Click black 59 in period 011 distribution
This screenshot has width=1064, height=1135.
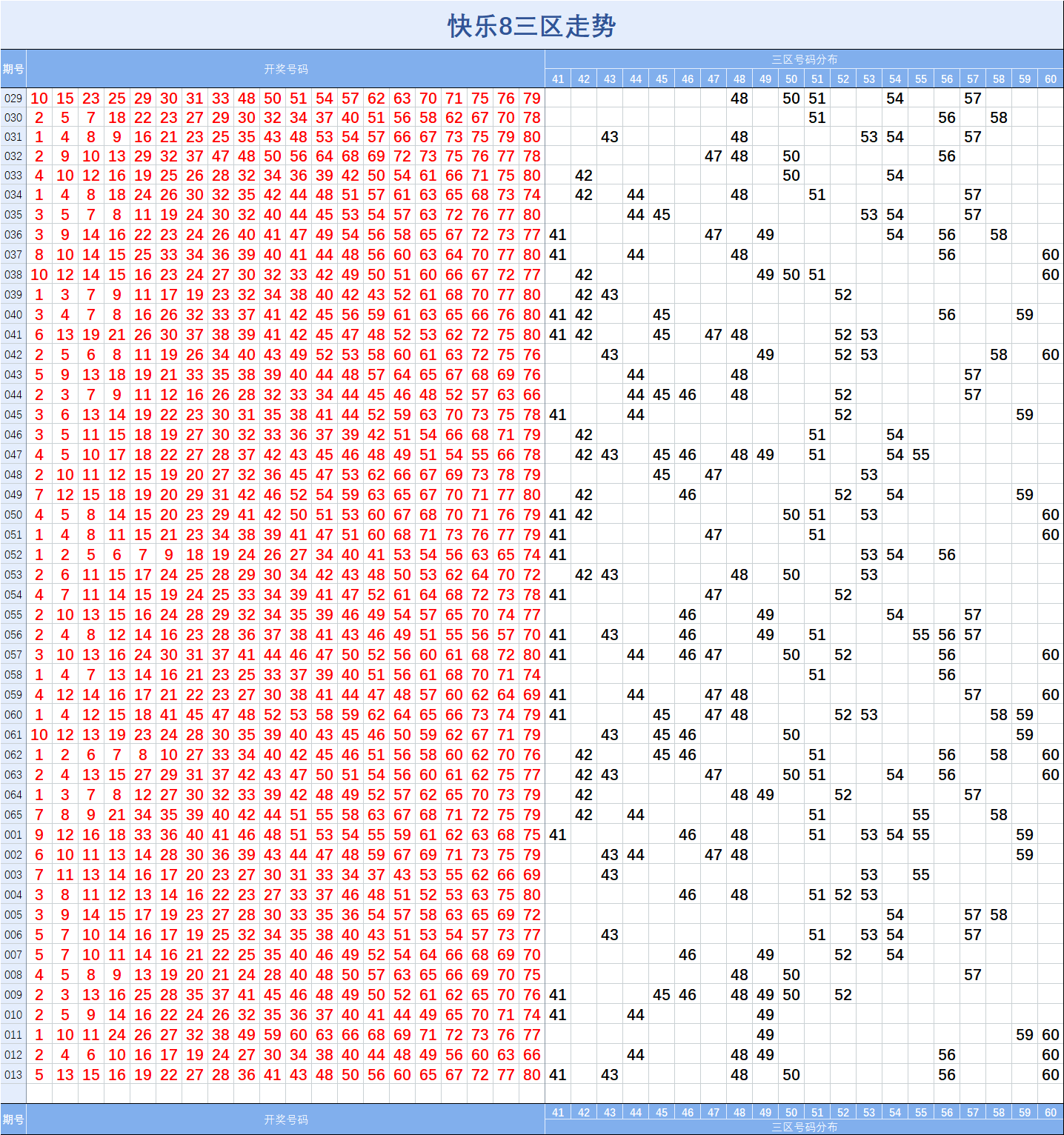click(1025, 1035)
